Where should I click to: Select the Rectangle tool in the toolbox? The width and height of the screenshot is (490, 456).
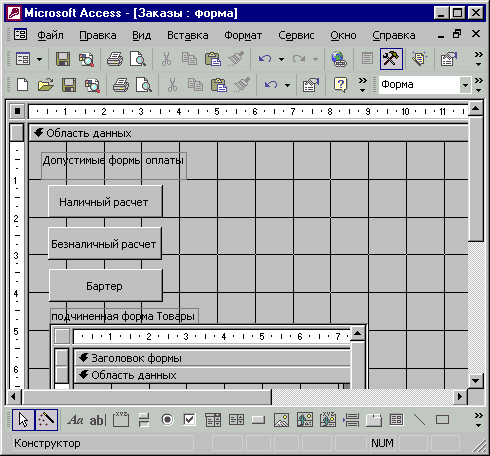(442, 420)
